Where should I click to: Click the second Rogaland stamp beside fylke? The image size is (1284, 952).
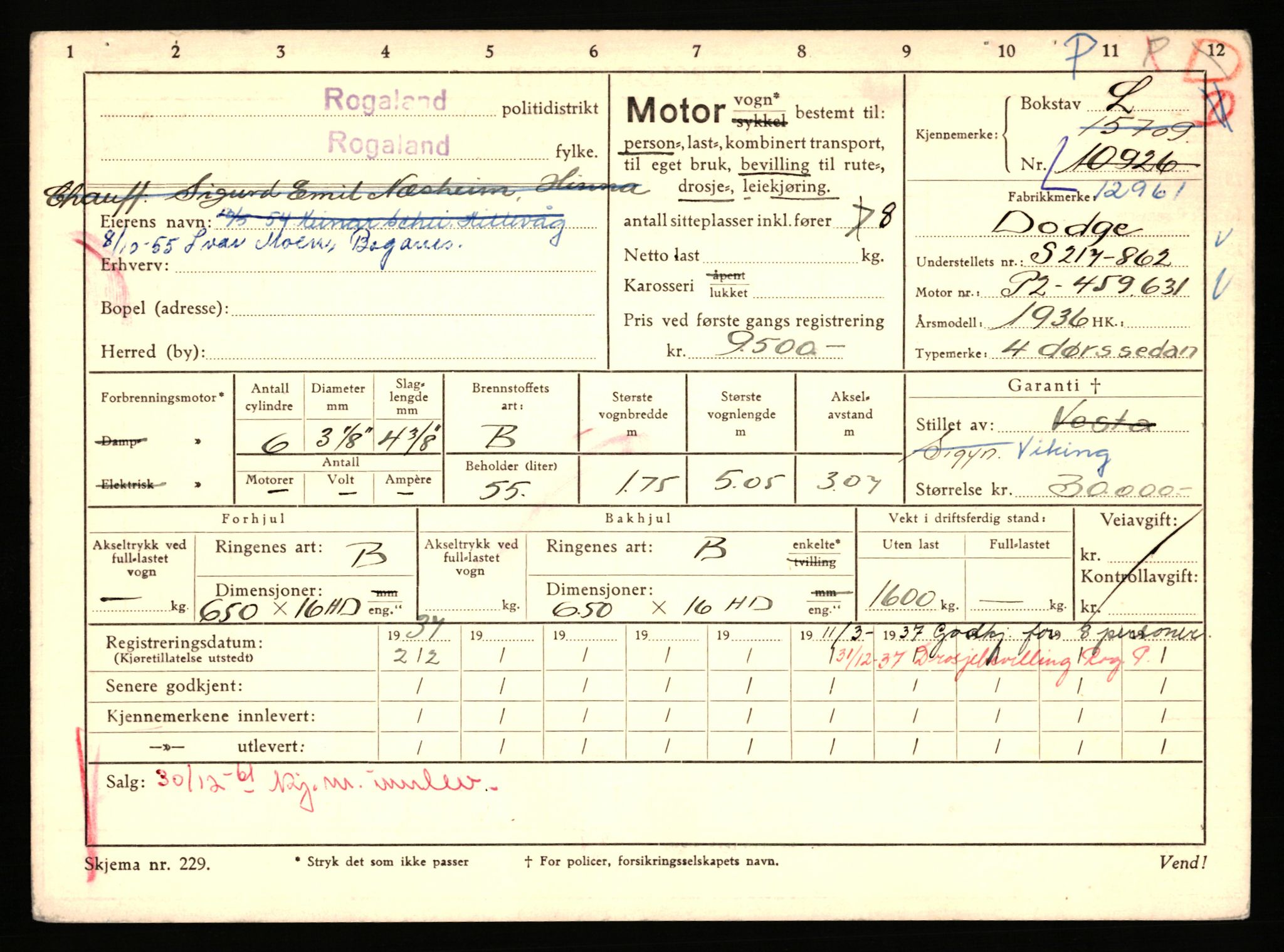point(389,143)
